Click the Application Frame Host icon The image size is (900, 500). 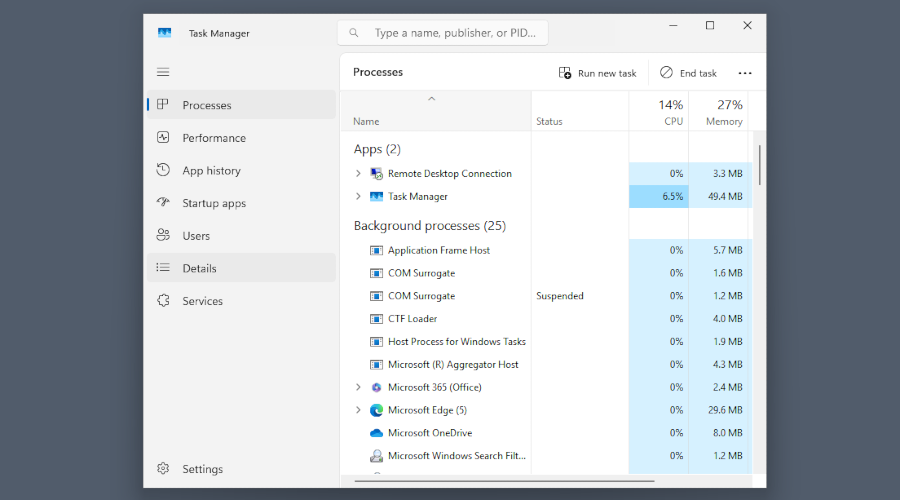tap(377, 250)
